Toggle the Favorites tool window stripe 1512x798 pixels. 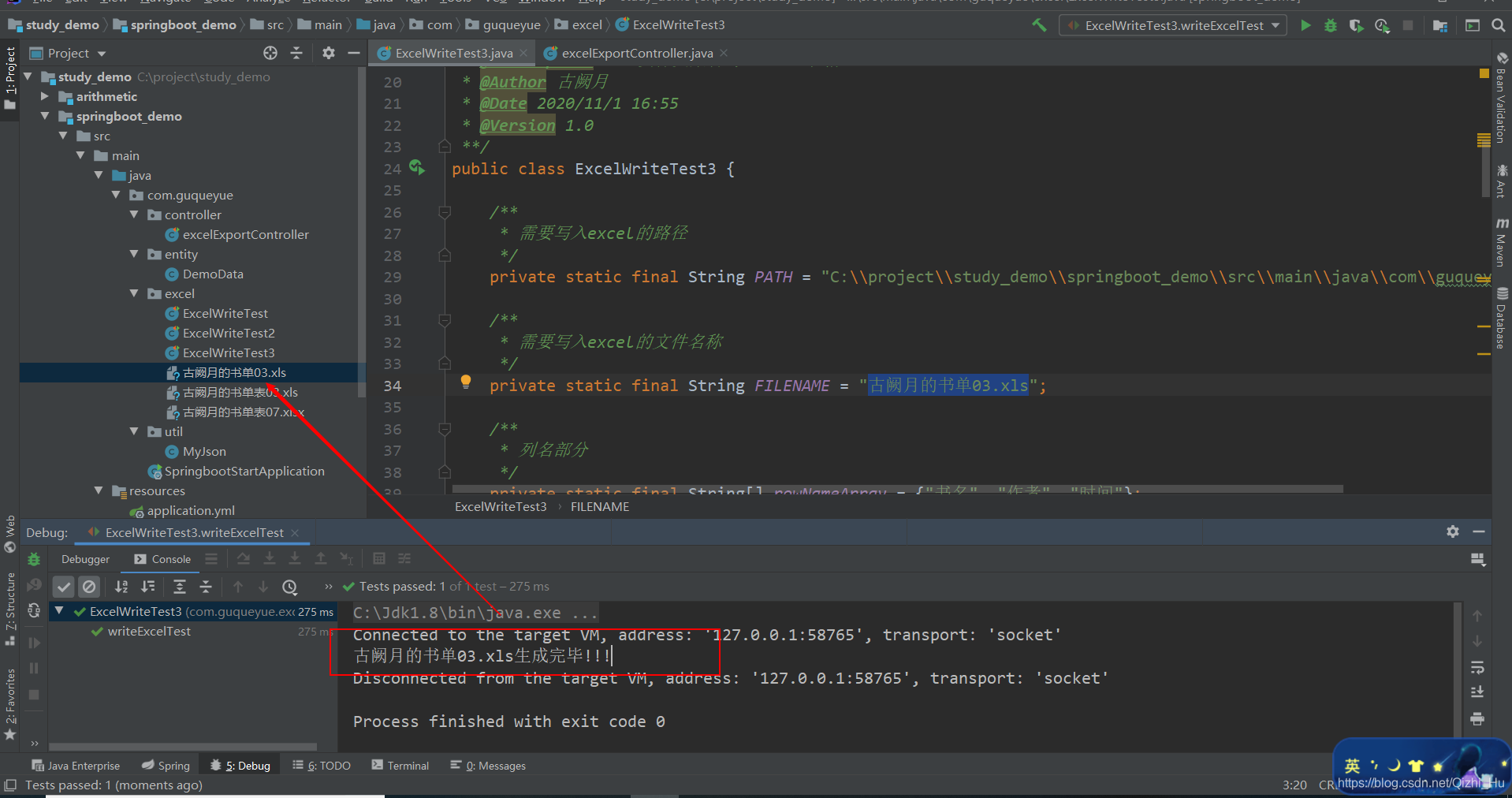pyautogui.click(x=10, y=703)
